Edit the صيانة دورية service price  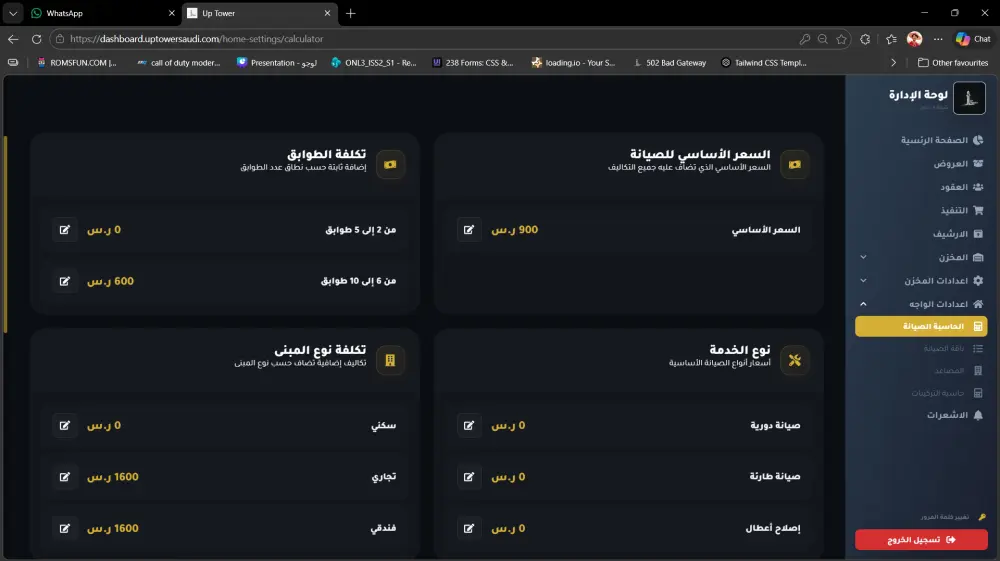click(469, 425)
